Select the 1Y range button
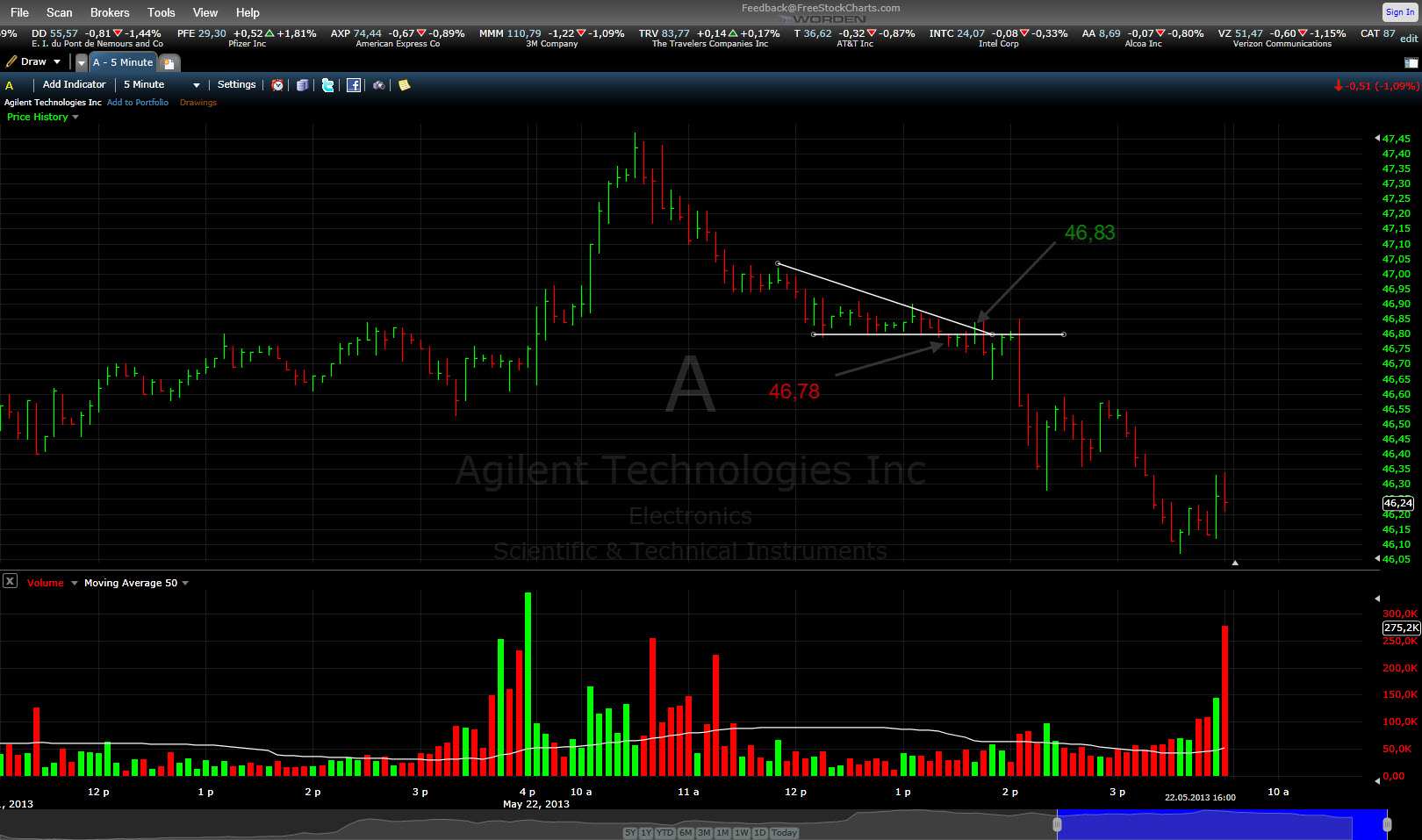 point(647,833)
